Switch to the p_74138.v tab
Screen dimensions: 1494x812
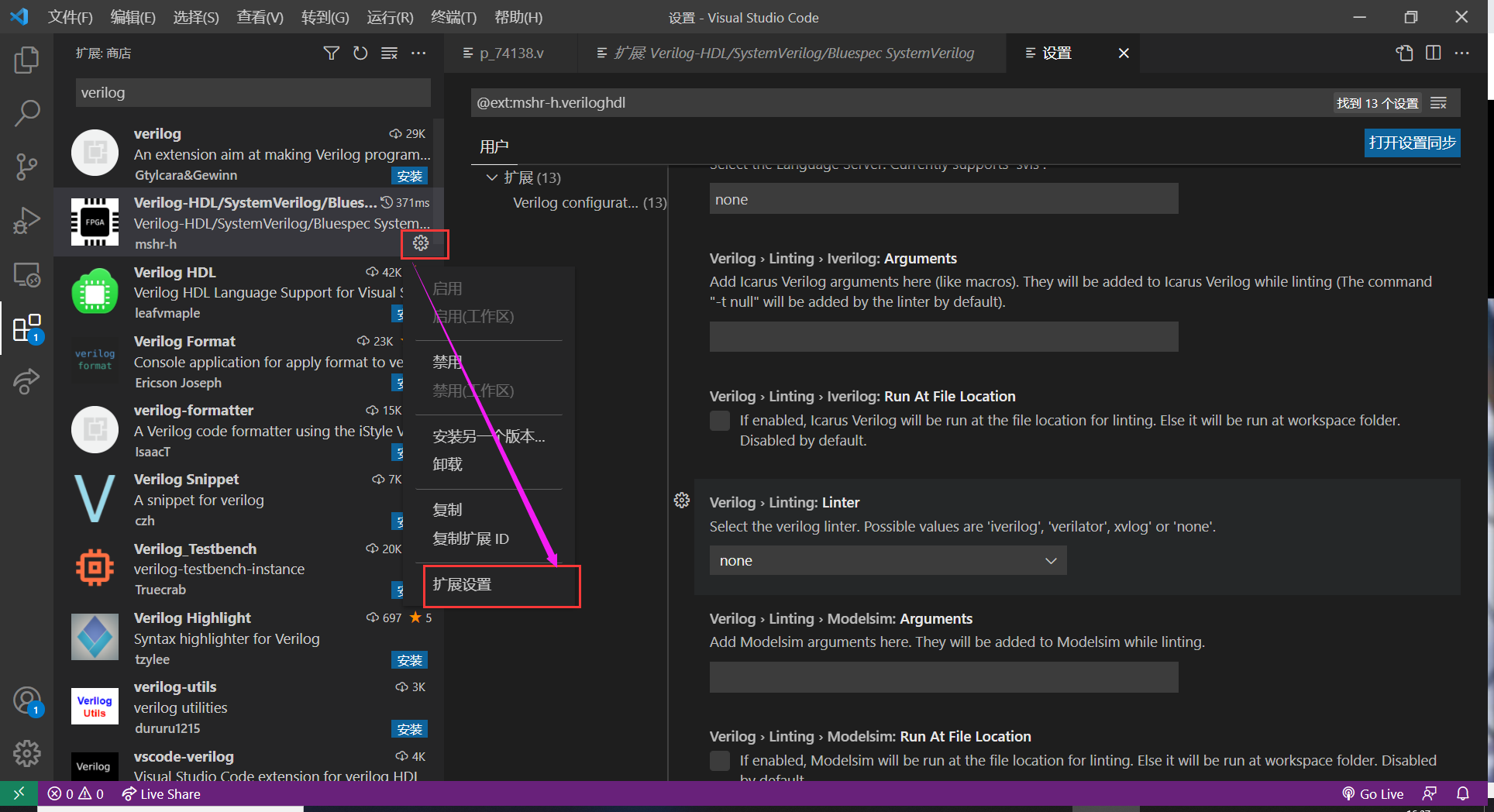(x=511, y=53)
